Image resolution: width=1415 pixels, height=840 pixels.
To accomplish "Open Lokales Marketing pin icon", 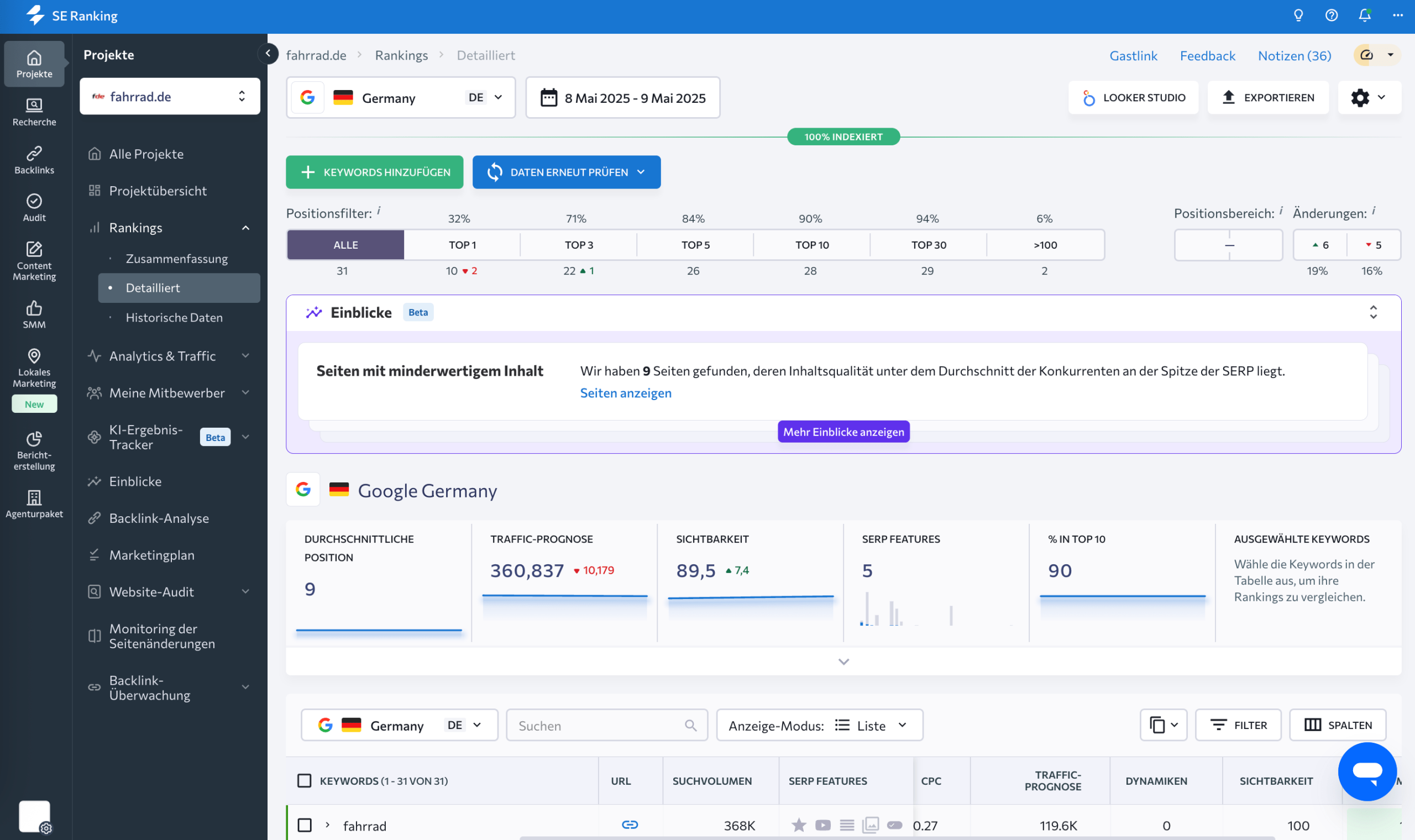I will 34,368.
